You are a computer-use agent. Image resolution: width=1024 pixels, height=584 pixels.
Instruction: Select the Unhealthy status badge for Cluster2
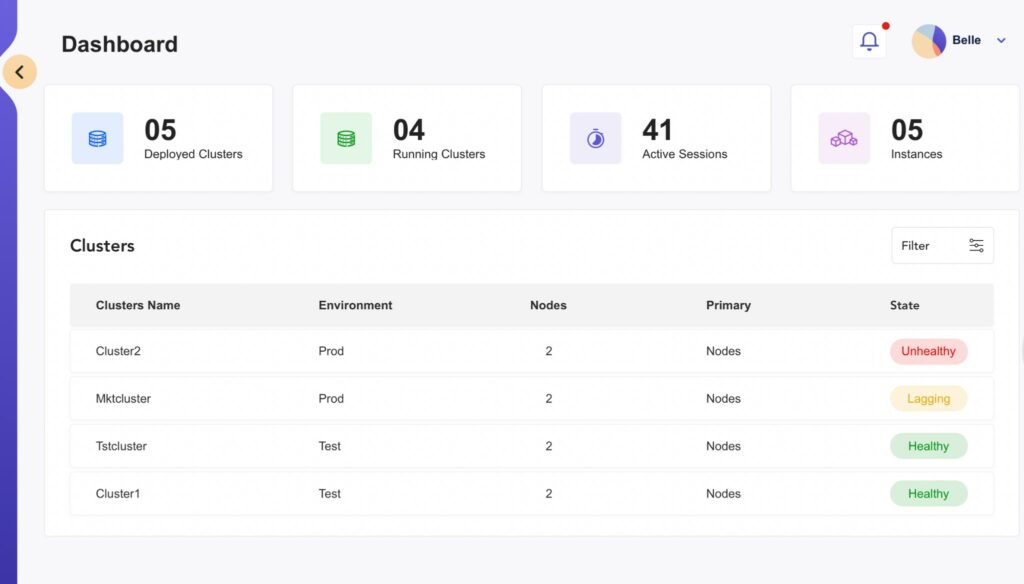point(928,351)
